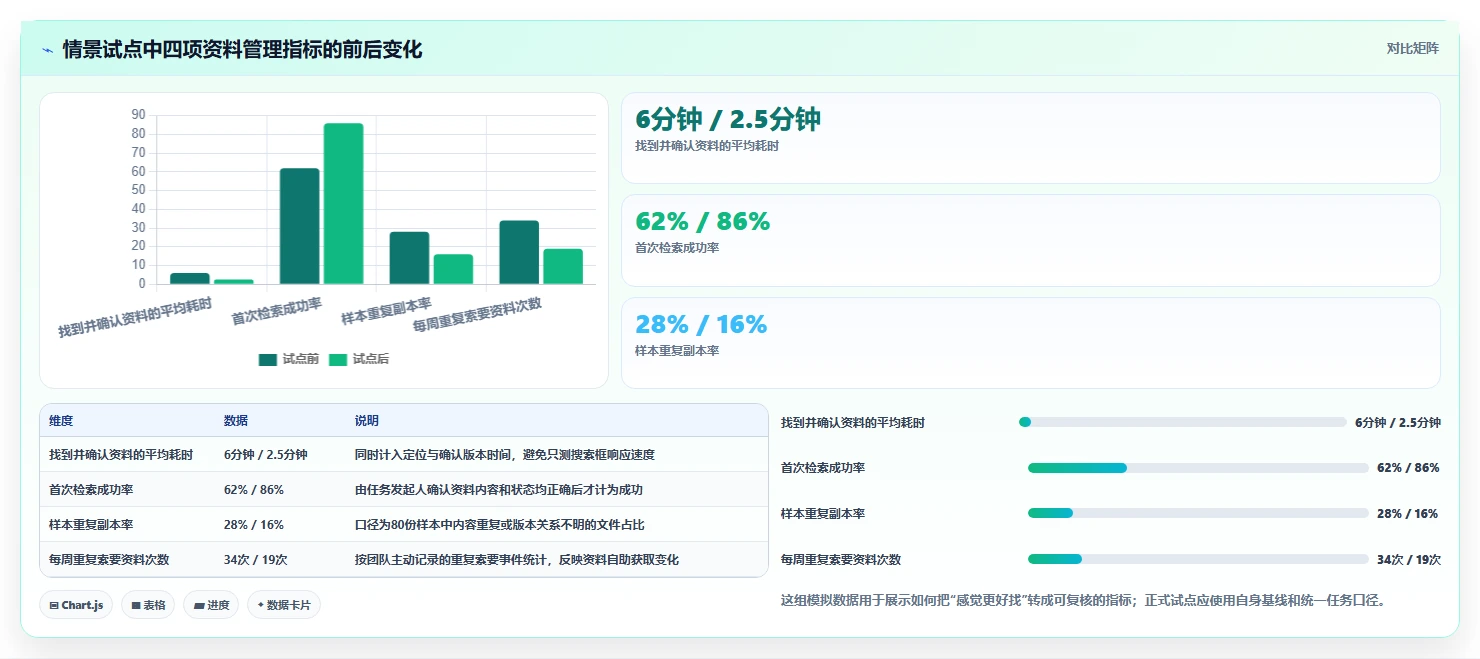Screen dimensions: 1480x659
Task: Click the lightning icon beside the title
Action: coord(47,50)
